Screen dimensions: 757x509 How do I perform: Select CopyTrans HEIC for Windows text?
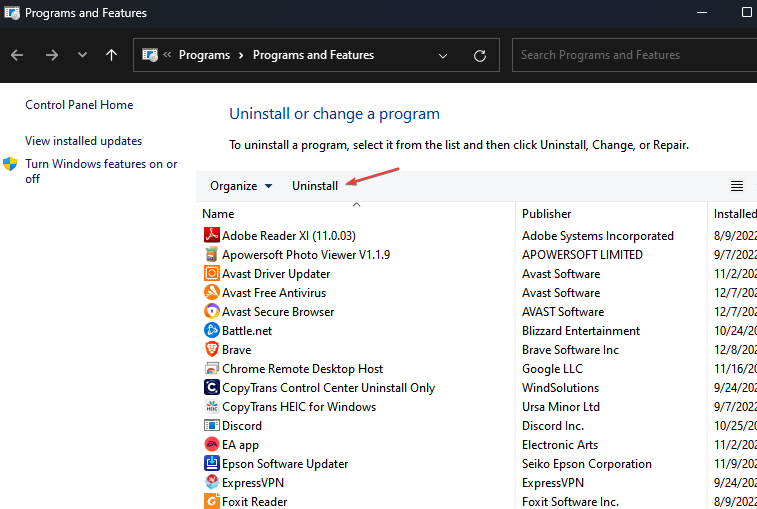(x=299, y=407)
